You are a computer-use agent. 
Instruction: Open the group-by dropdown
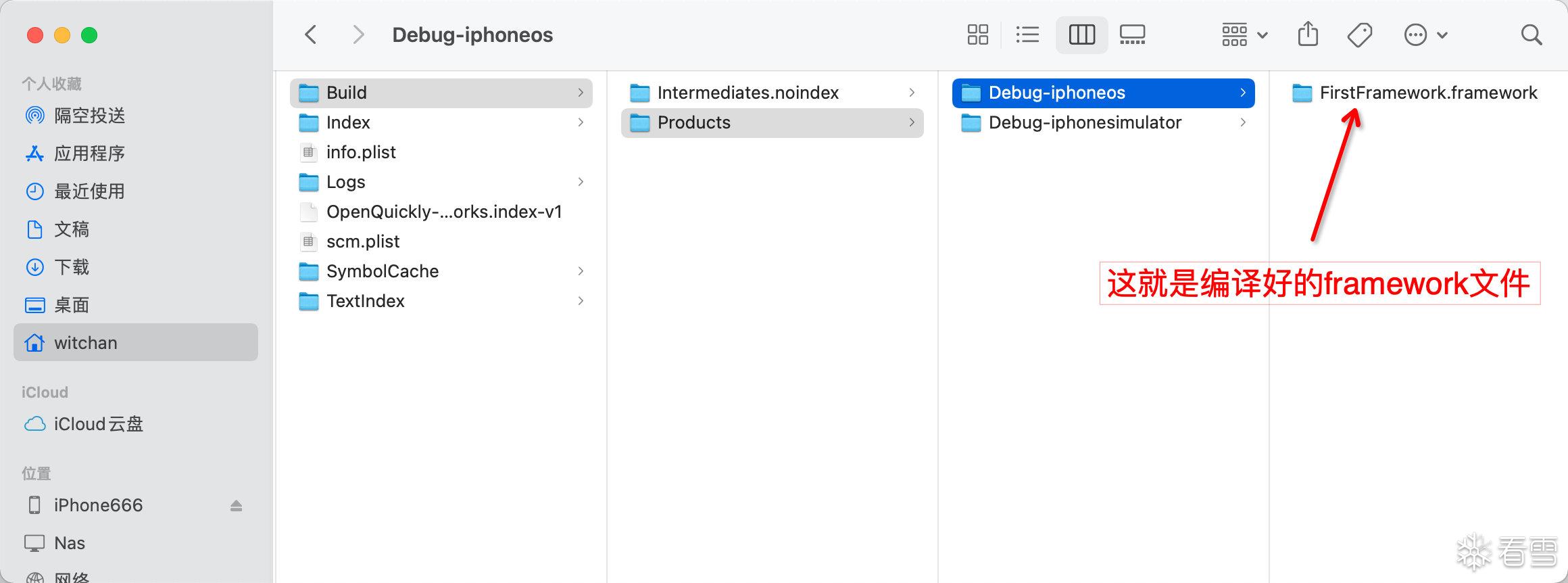pyautogui.click(x=1244, y=34)
